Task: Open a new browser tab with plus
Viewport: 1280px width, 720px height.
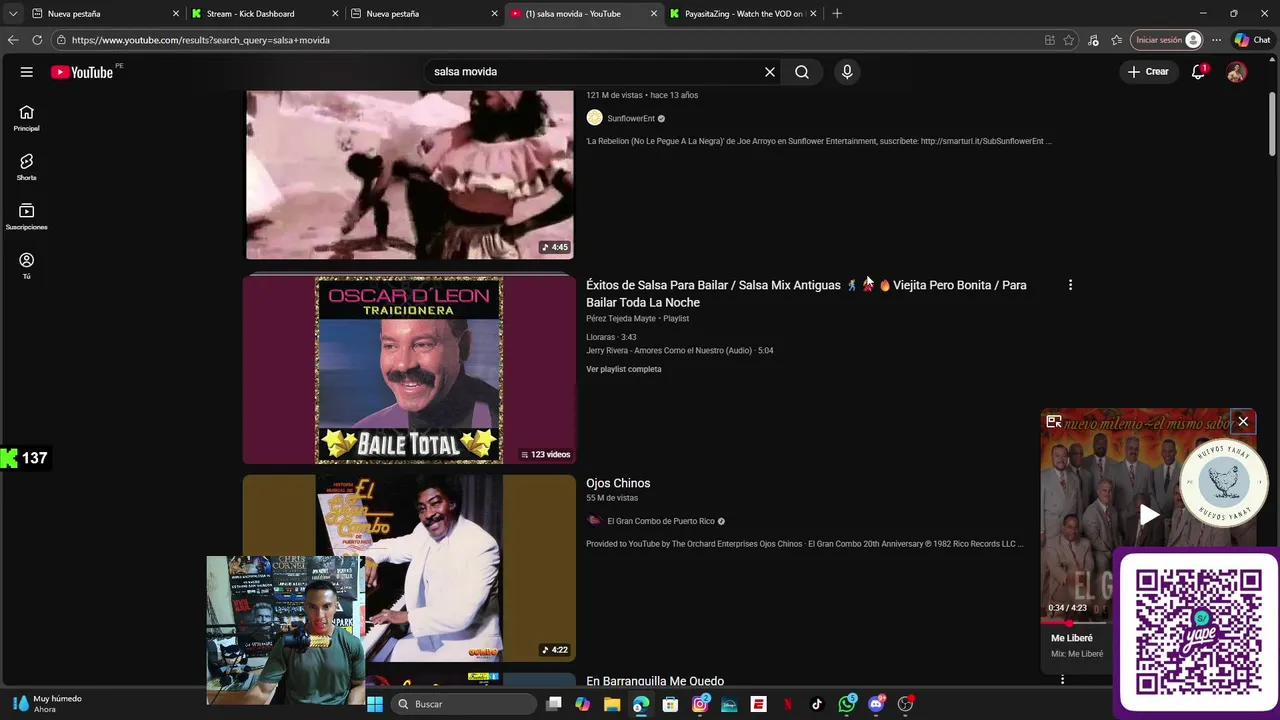Action: click(837, 14)
